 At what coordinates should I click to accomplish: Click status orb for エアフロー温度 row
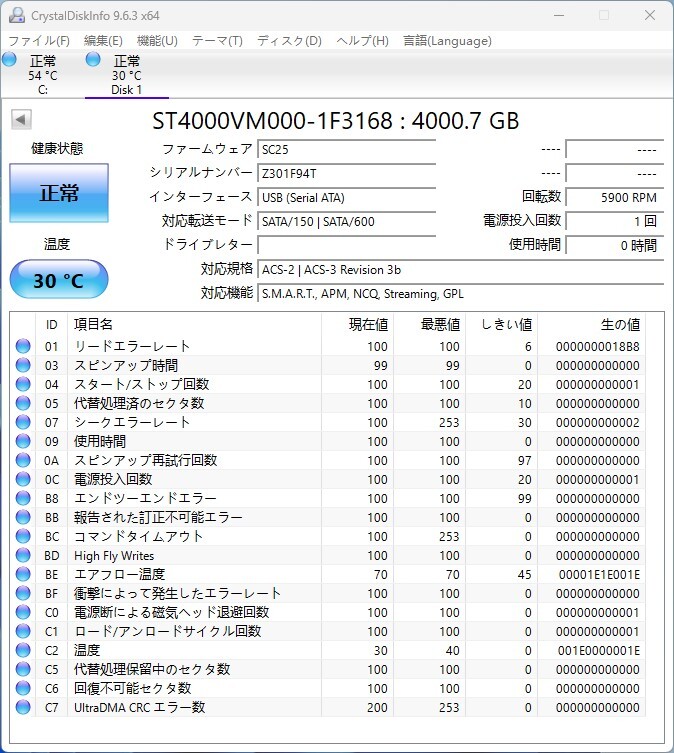coord(23,574)
